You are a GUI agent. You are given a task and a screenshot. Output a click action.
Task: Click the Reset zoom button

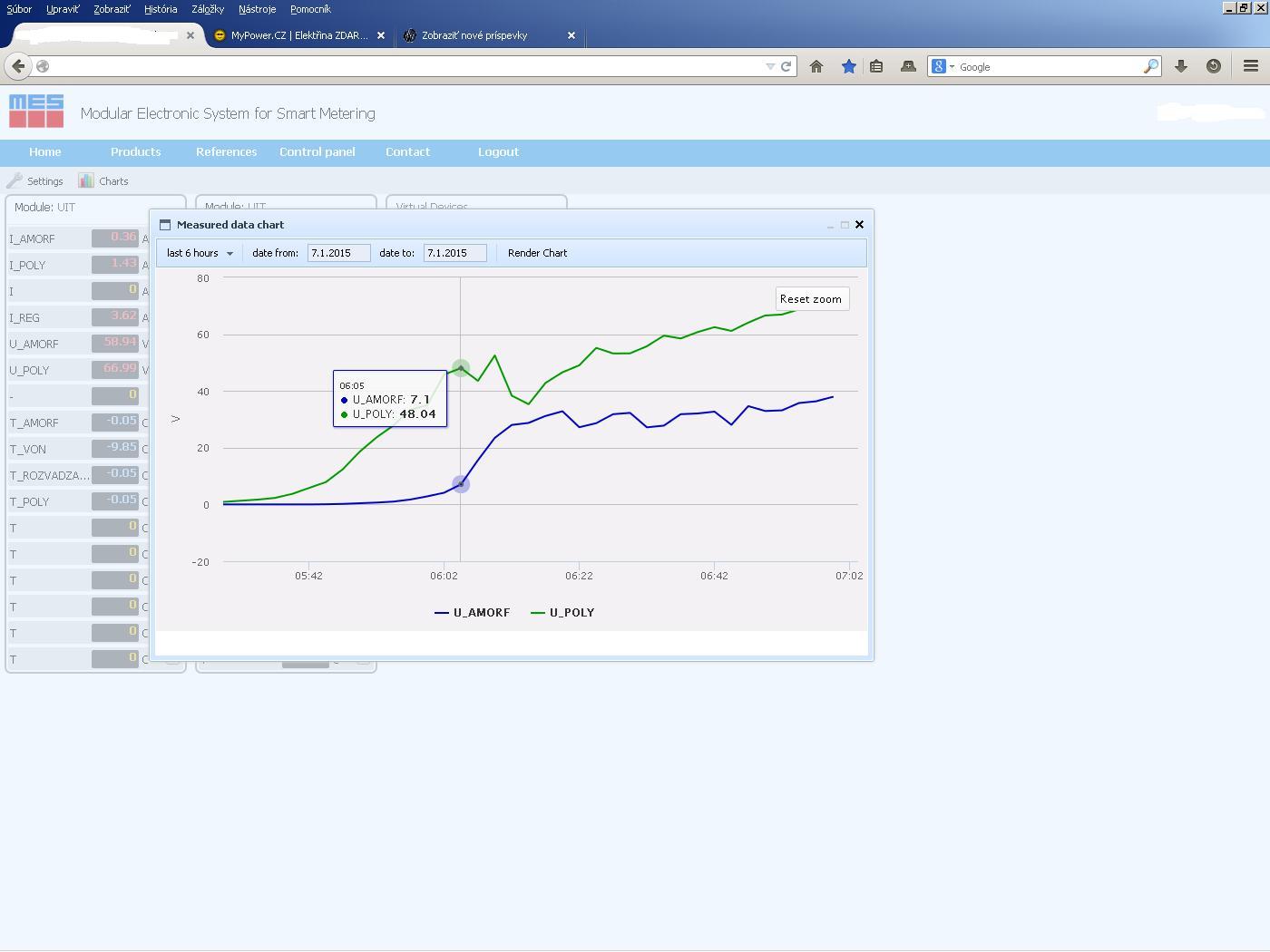click(x=811, y=299)
